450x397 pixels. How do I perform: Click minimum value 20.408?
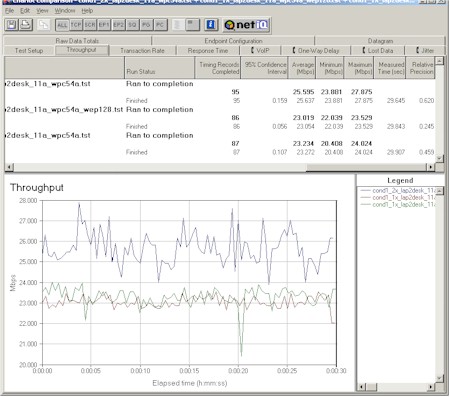tap(331, 143)
